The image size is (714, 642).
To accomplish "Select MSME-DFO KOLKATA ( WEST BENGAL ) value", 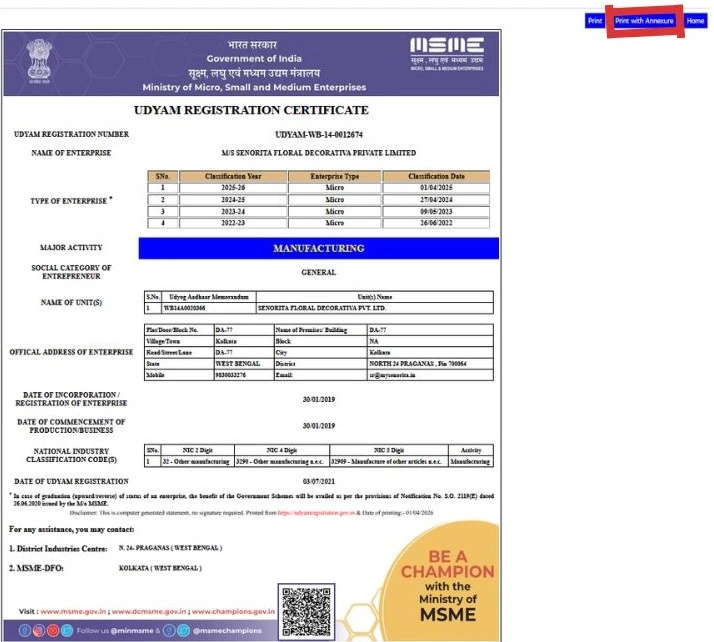I will coord(160,568).
